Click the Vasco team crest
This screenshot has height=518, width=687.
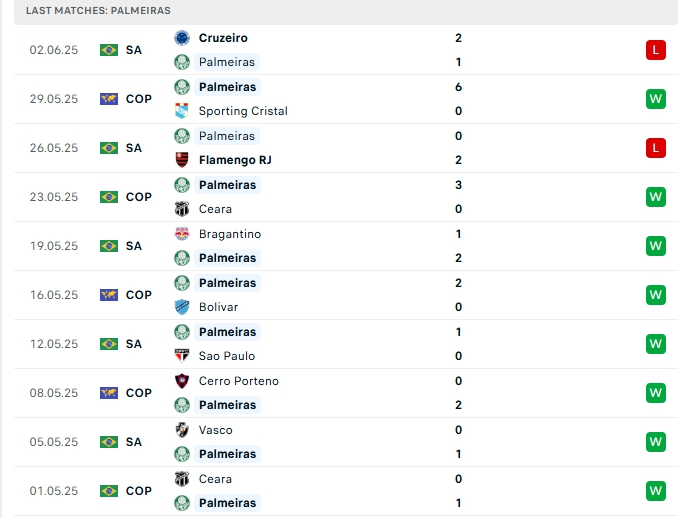tap(182, 430)
